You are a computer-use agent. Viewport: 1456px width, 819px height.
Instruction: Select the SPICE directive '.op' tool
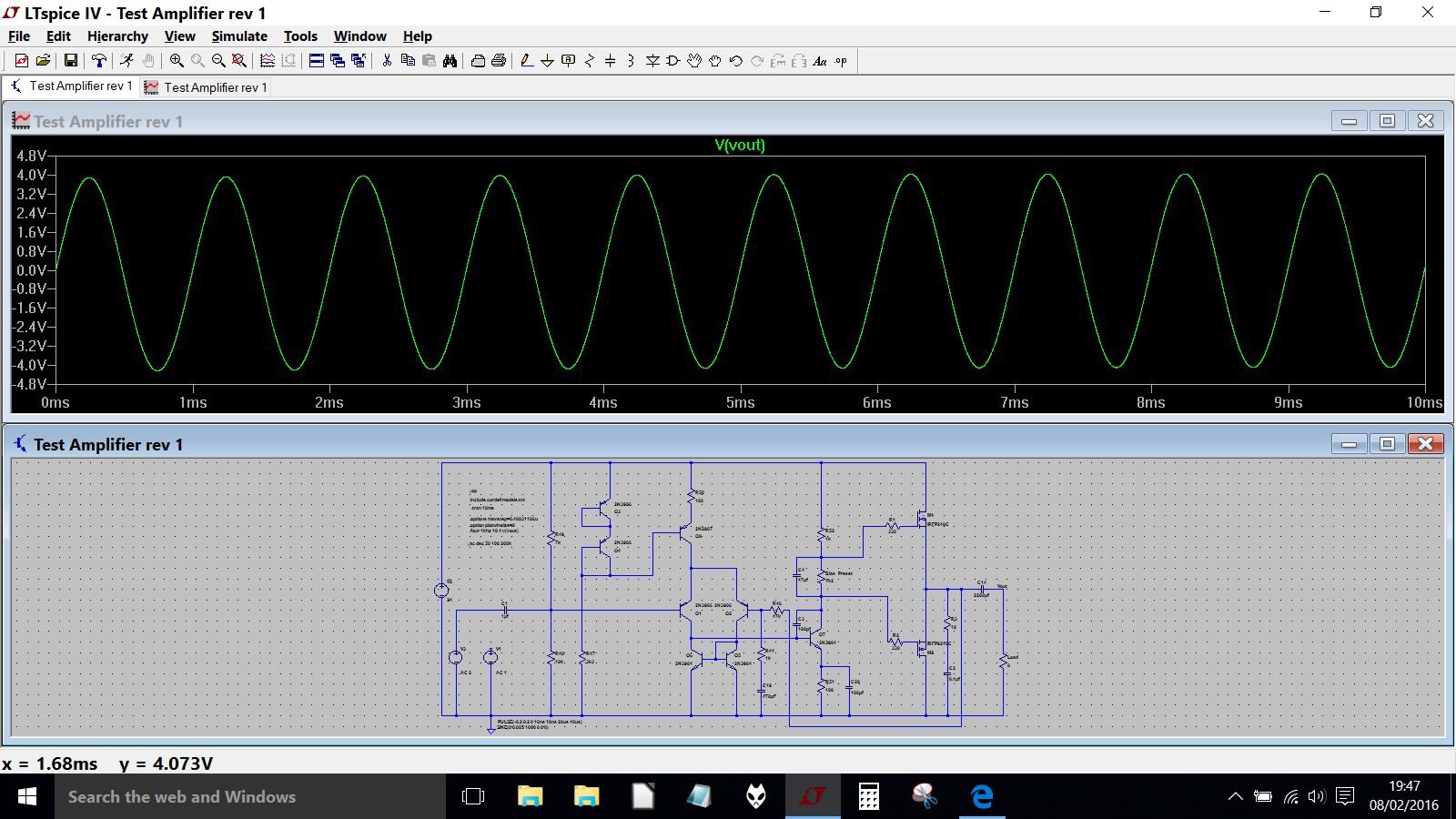click(x=841, y=61)
